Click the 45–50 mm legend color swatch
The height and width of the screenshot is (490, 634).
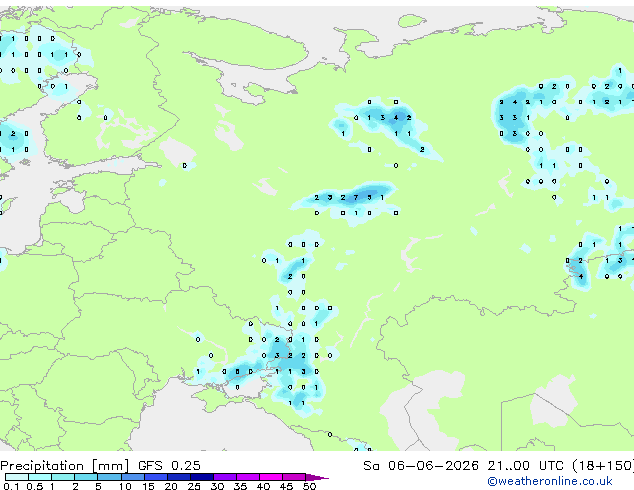coord(294,477)
